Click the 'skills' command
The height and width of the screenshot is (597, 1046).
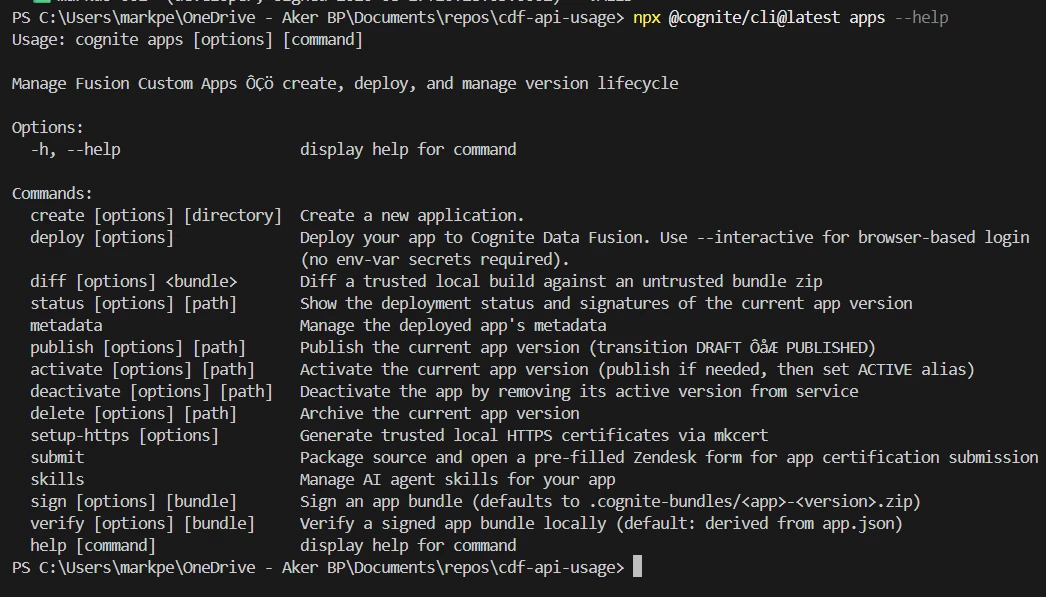click(57, 480)
